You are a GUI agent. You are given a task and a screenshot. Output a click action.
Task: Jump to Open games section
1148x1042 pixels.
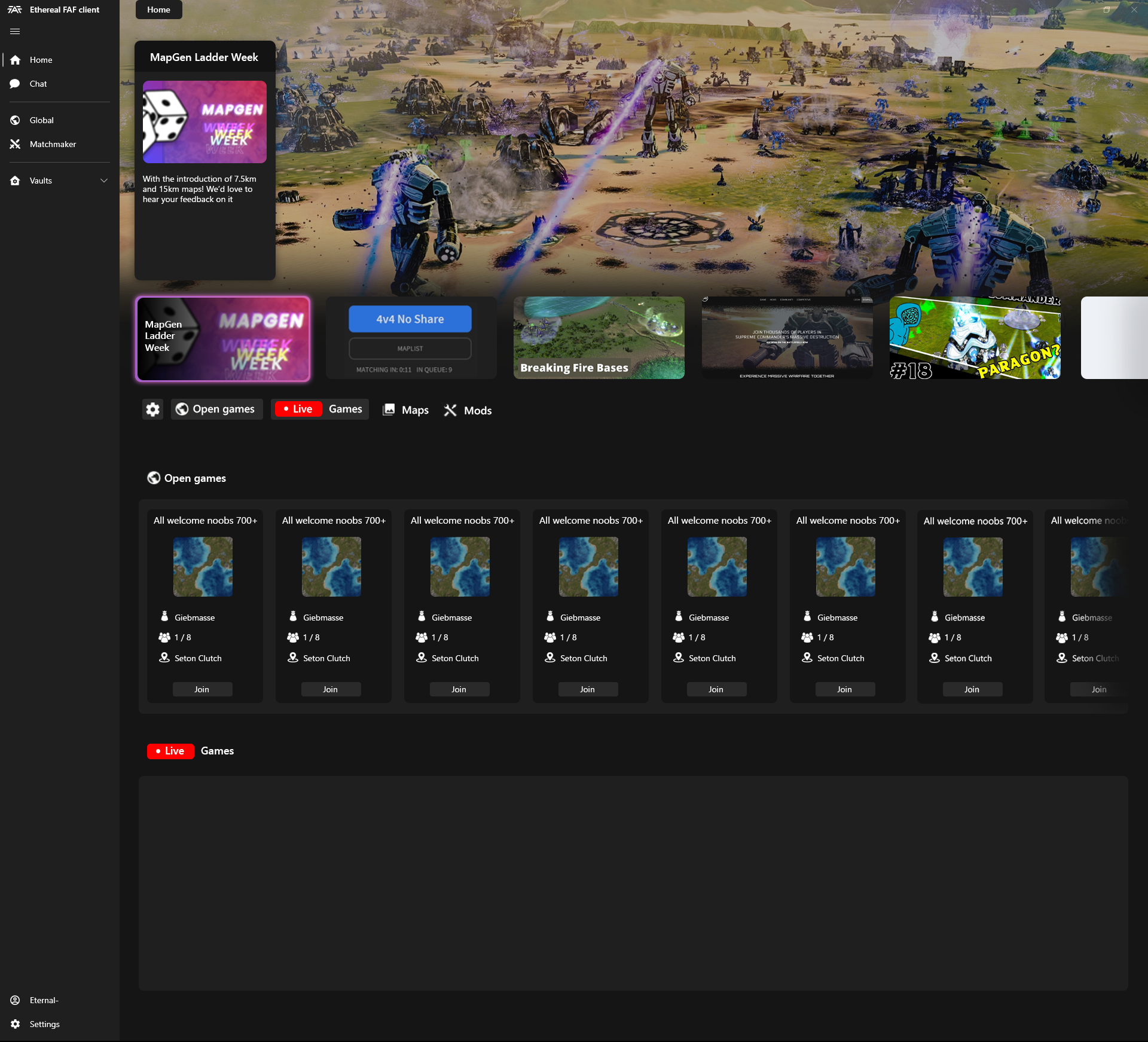click(x=216, y=409)
